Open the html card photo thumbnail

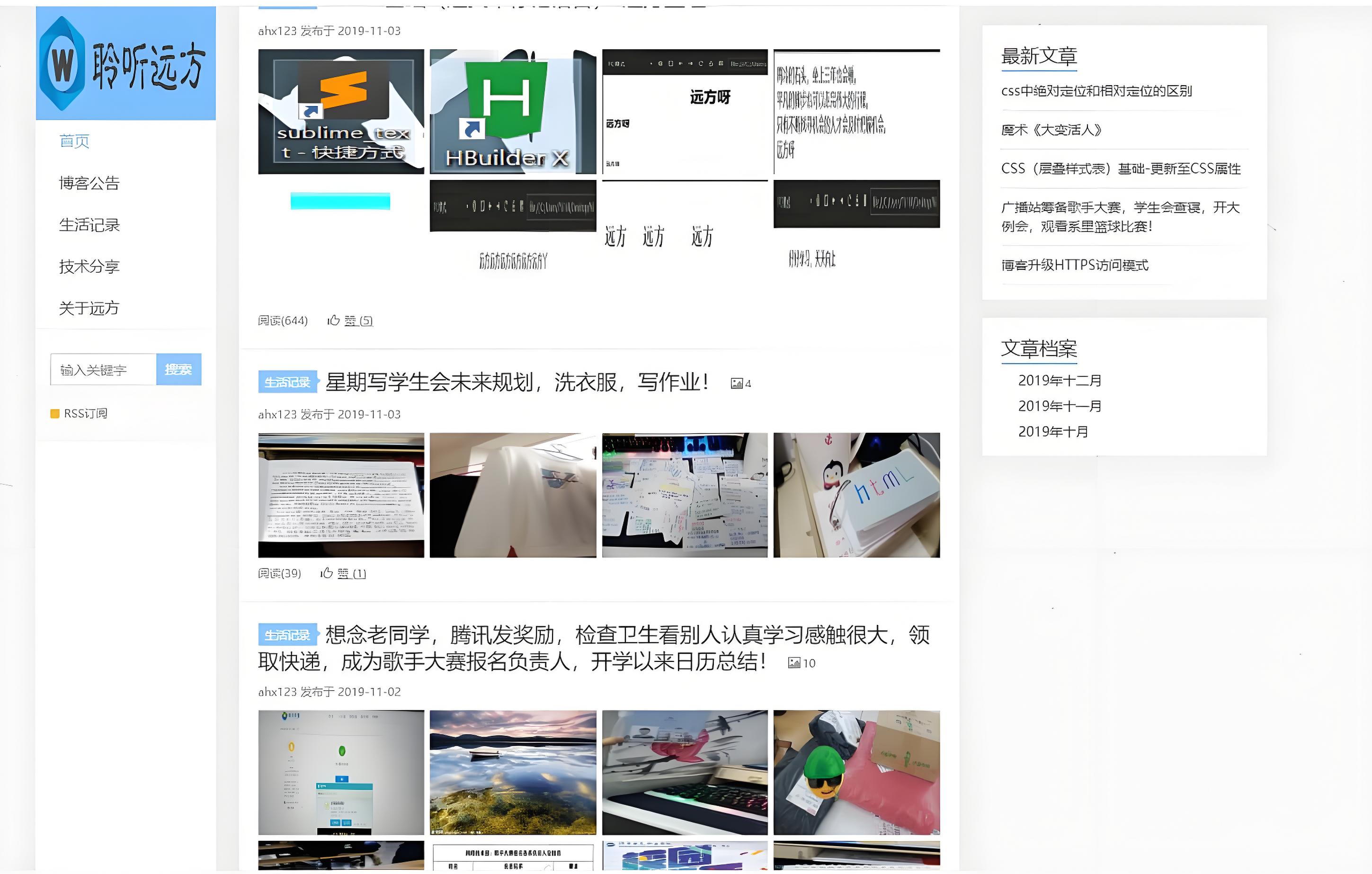click(x=856, y=495)
